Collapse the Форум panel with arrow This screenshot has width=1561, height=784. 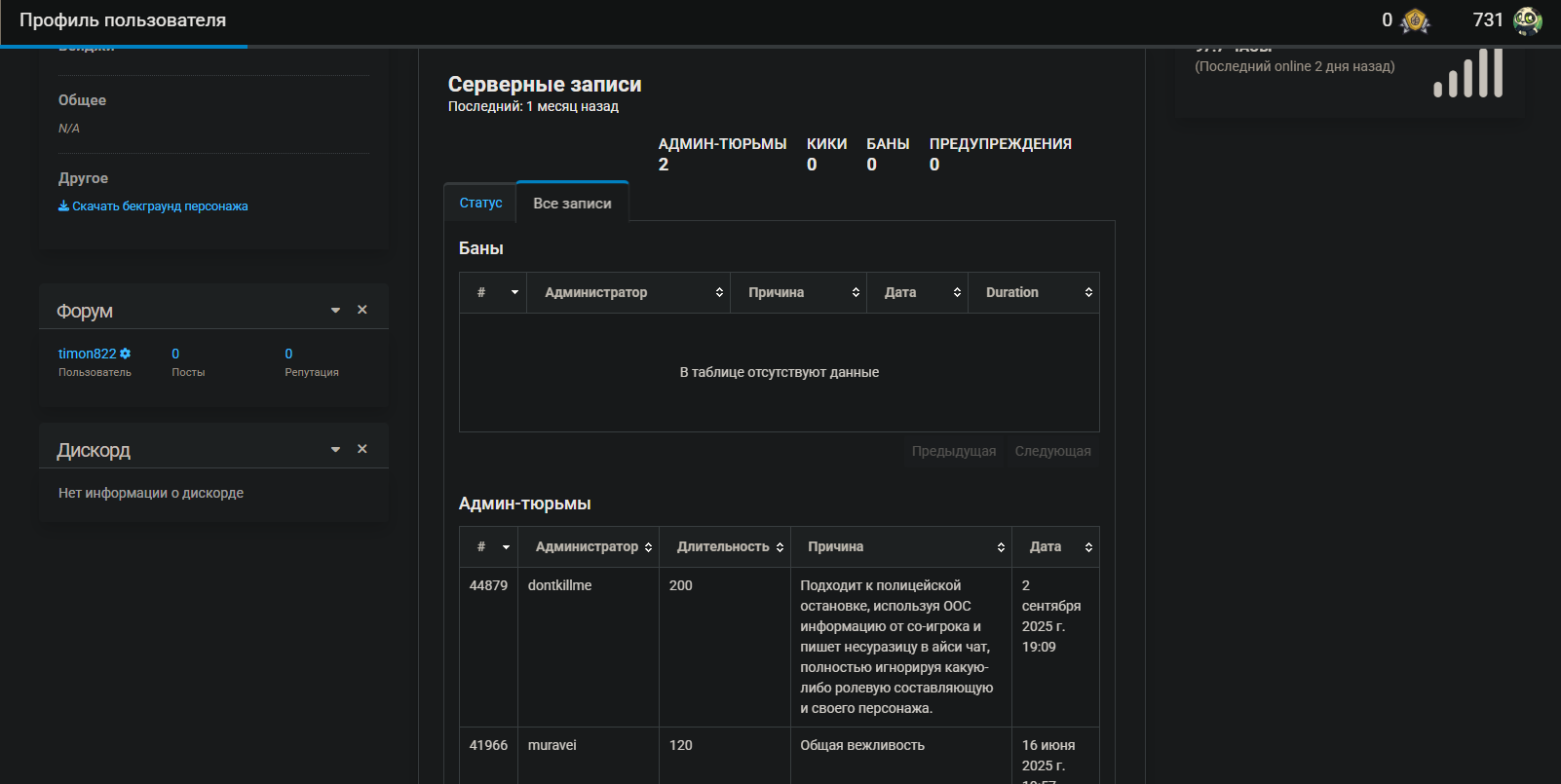[335, 311]
